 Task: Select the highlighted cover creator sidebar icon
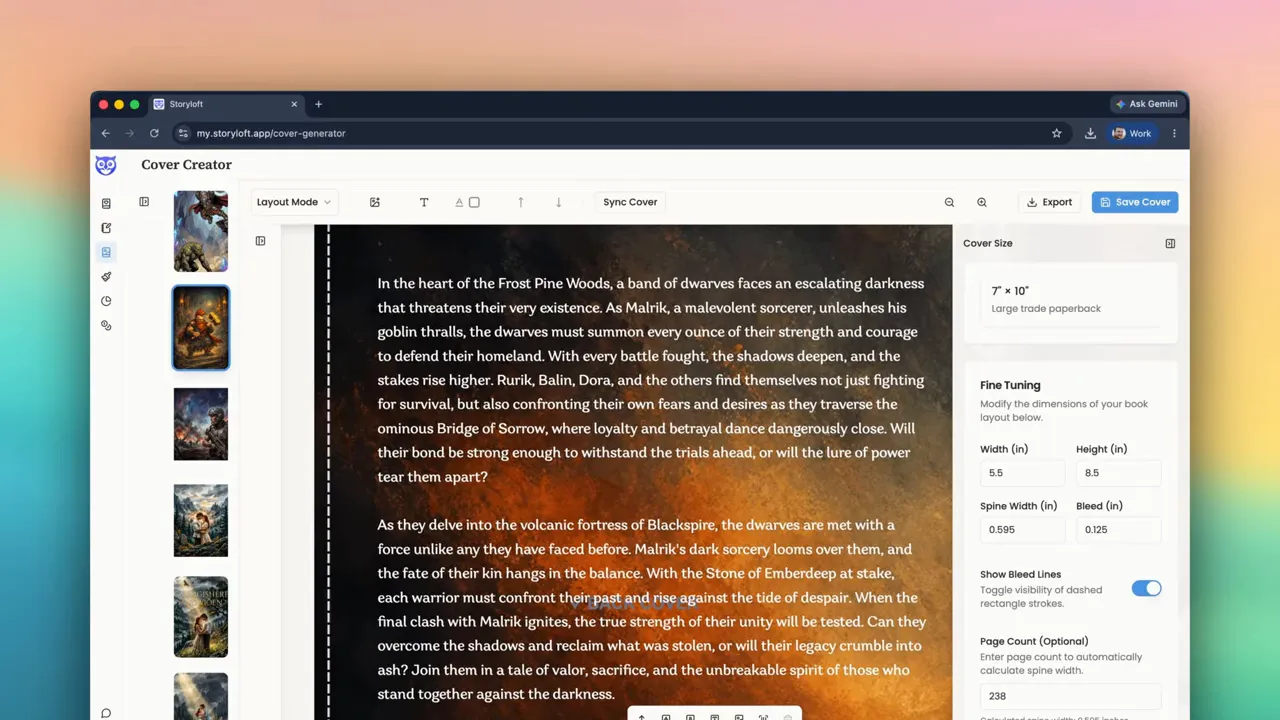(106, 252)
